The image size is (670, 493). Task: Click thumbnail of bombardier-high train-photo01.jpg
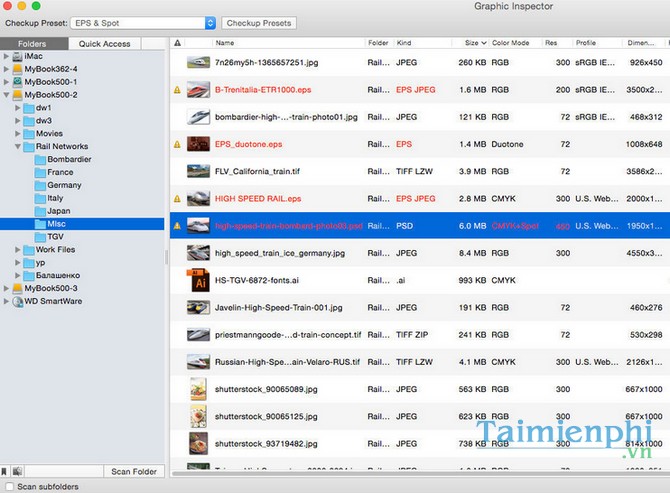198,117
